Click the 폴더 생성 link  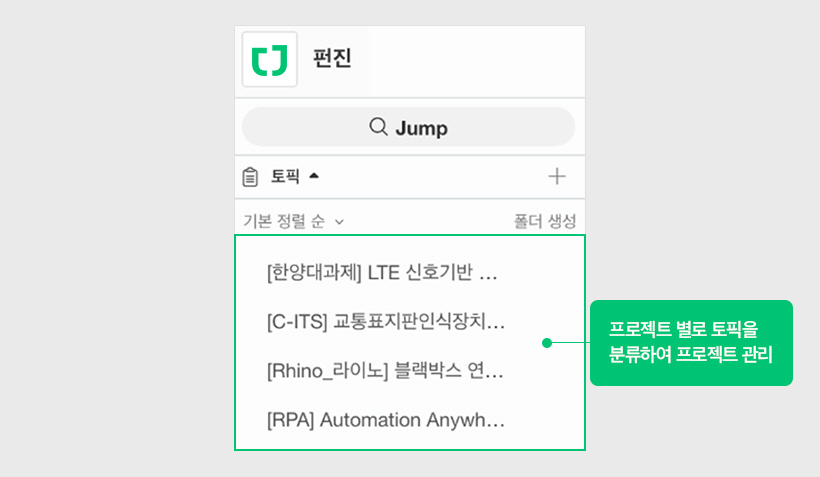pyautogui.click(x=545, y=221)
